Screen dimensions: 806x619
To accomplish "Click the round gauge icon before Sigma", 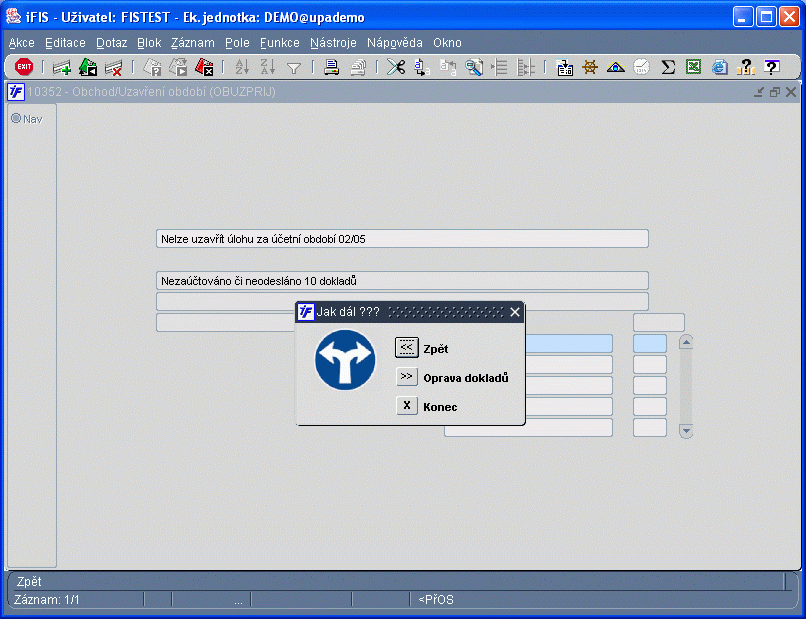I will click(x=642, y=67).
